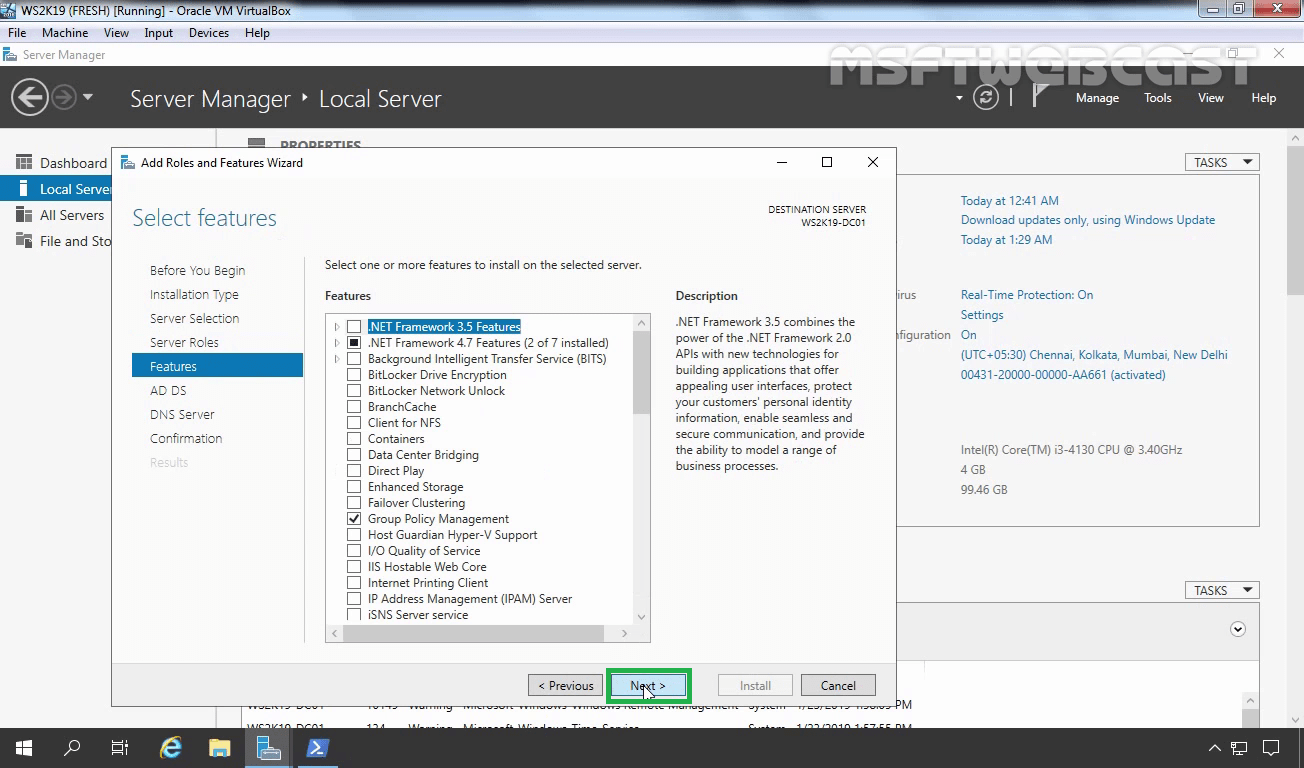Viewport: 1304px width, 768px height.
Task: Click features list horizontal scrollbar thumb
Action: click(x=473, y=633)
